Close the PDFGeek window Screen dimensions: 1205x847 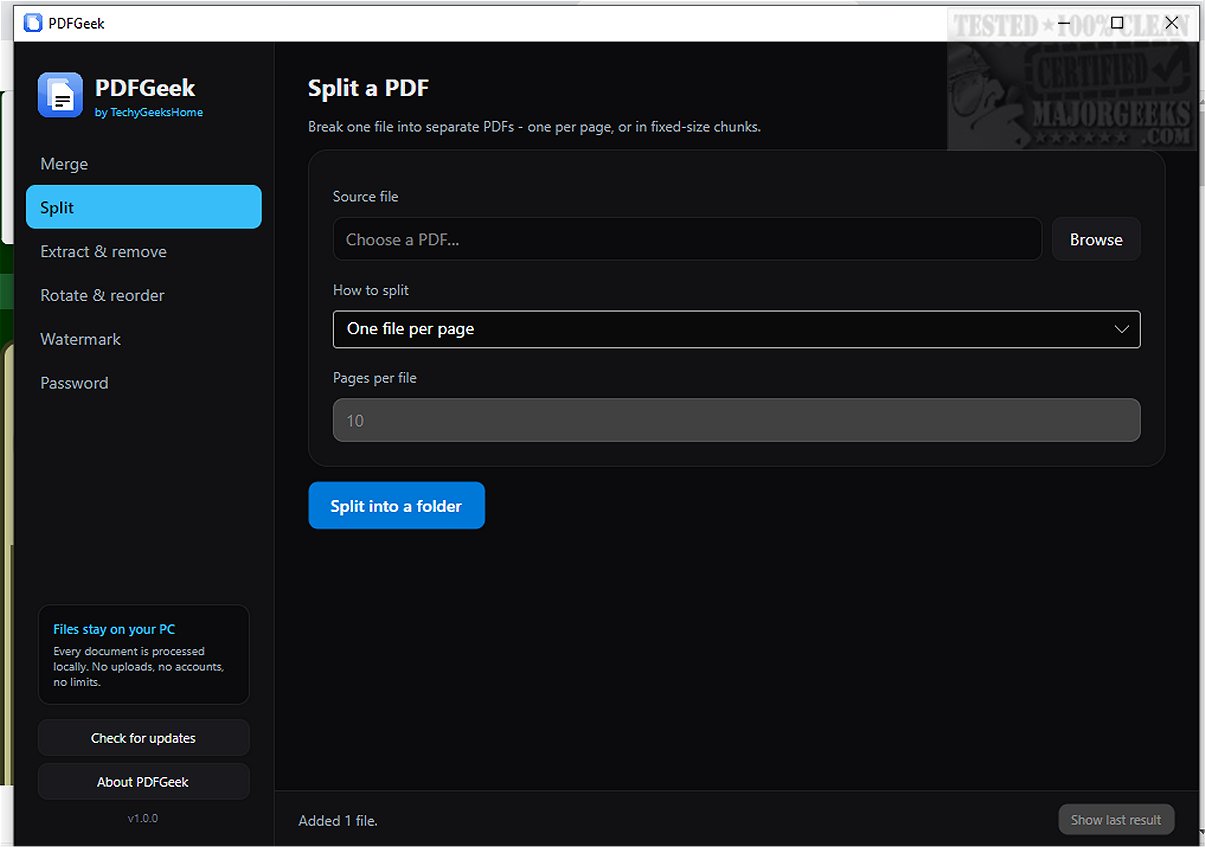coord(1172,22)
